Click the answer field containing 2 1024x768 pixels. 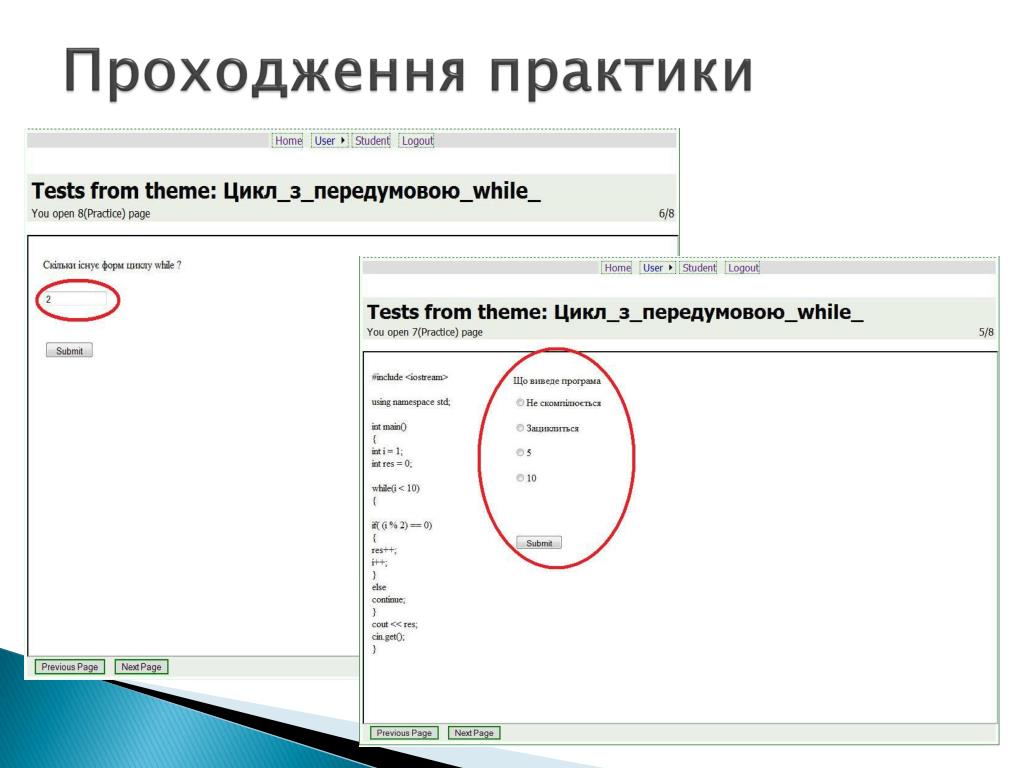tap(74, 299)
